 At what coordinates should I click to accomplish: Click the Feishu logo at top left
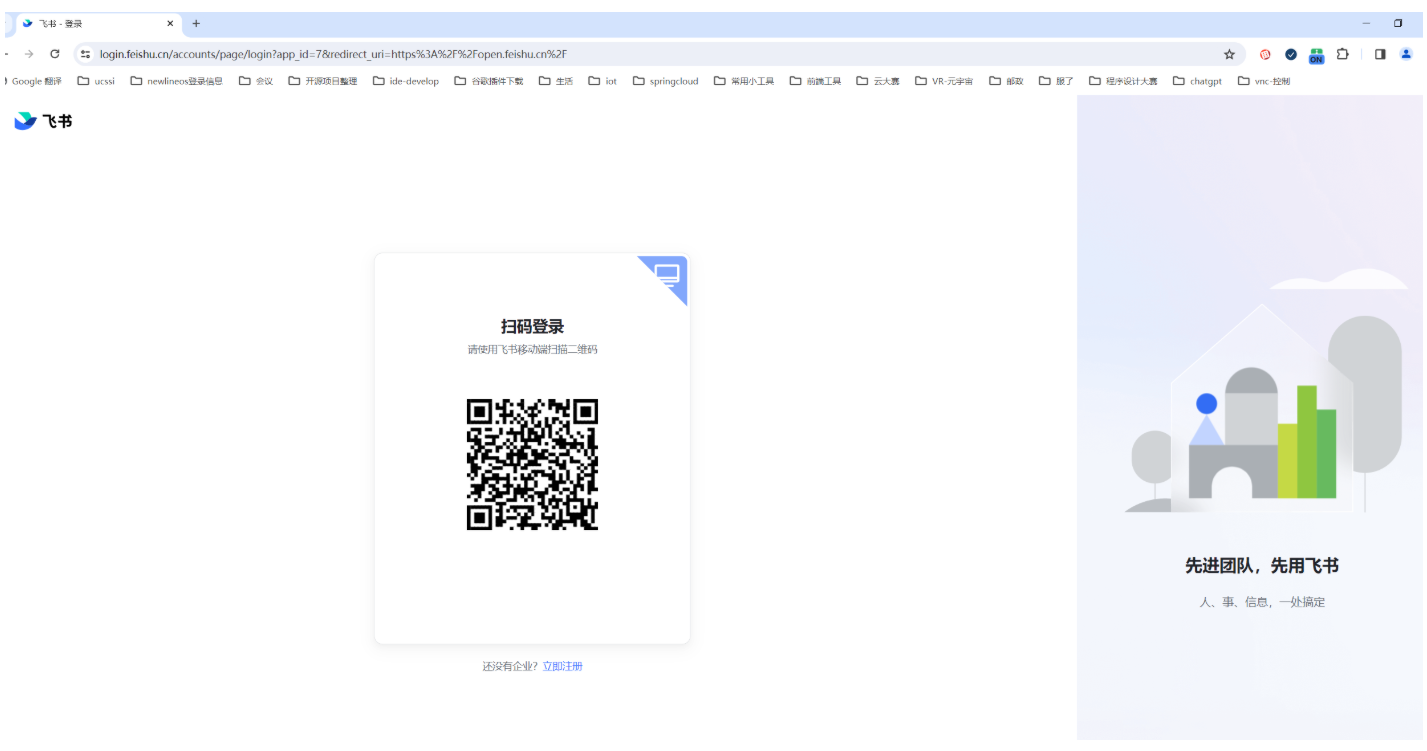tap(43, 121)
